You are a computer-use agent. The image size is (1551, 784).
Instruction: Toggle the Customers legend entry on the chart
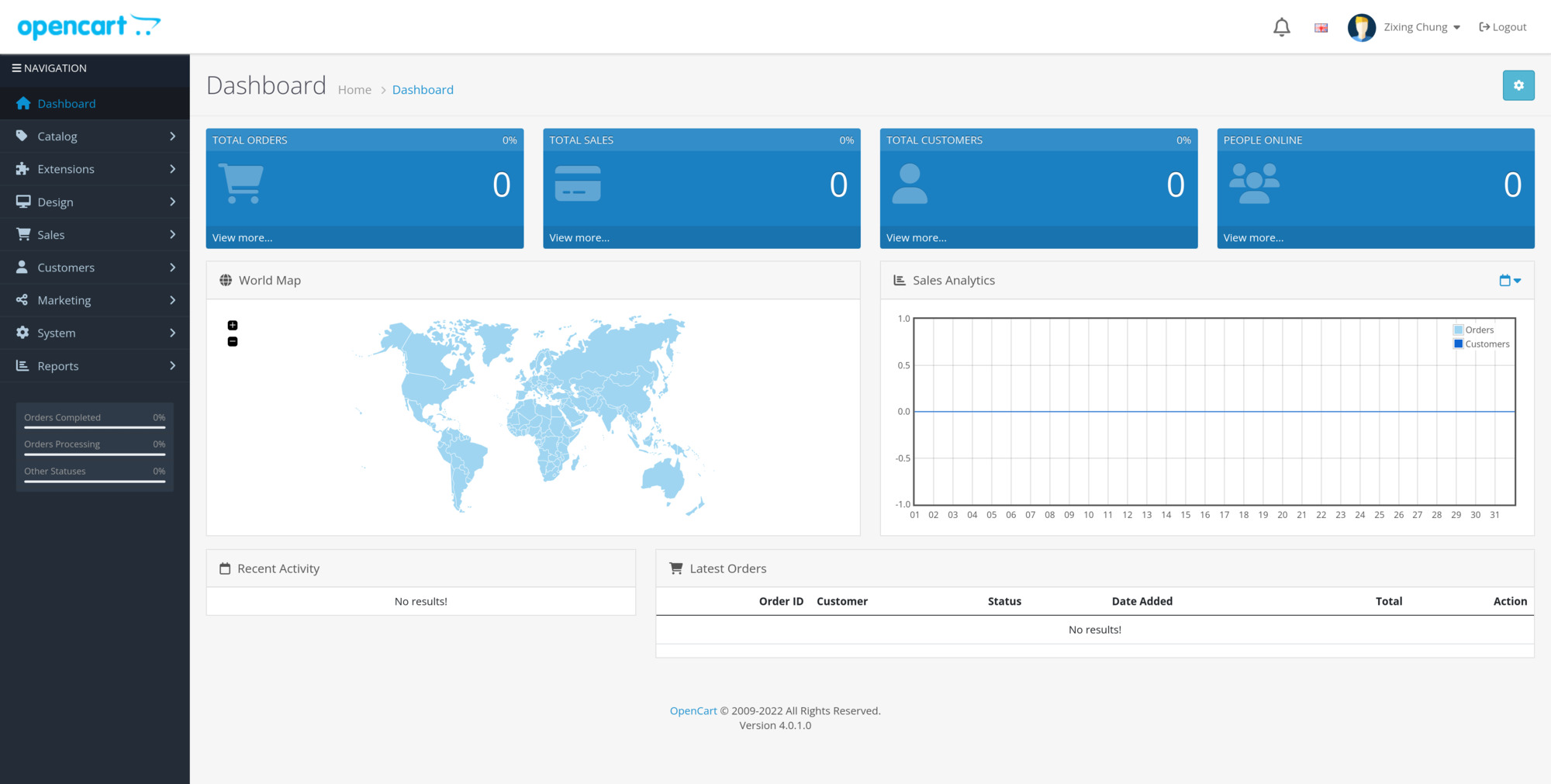point(1480,344)
